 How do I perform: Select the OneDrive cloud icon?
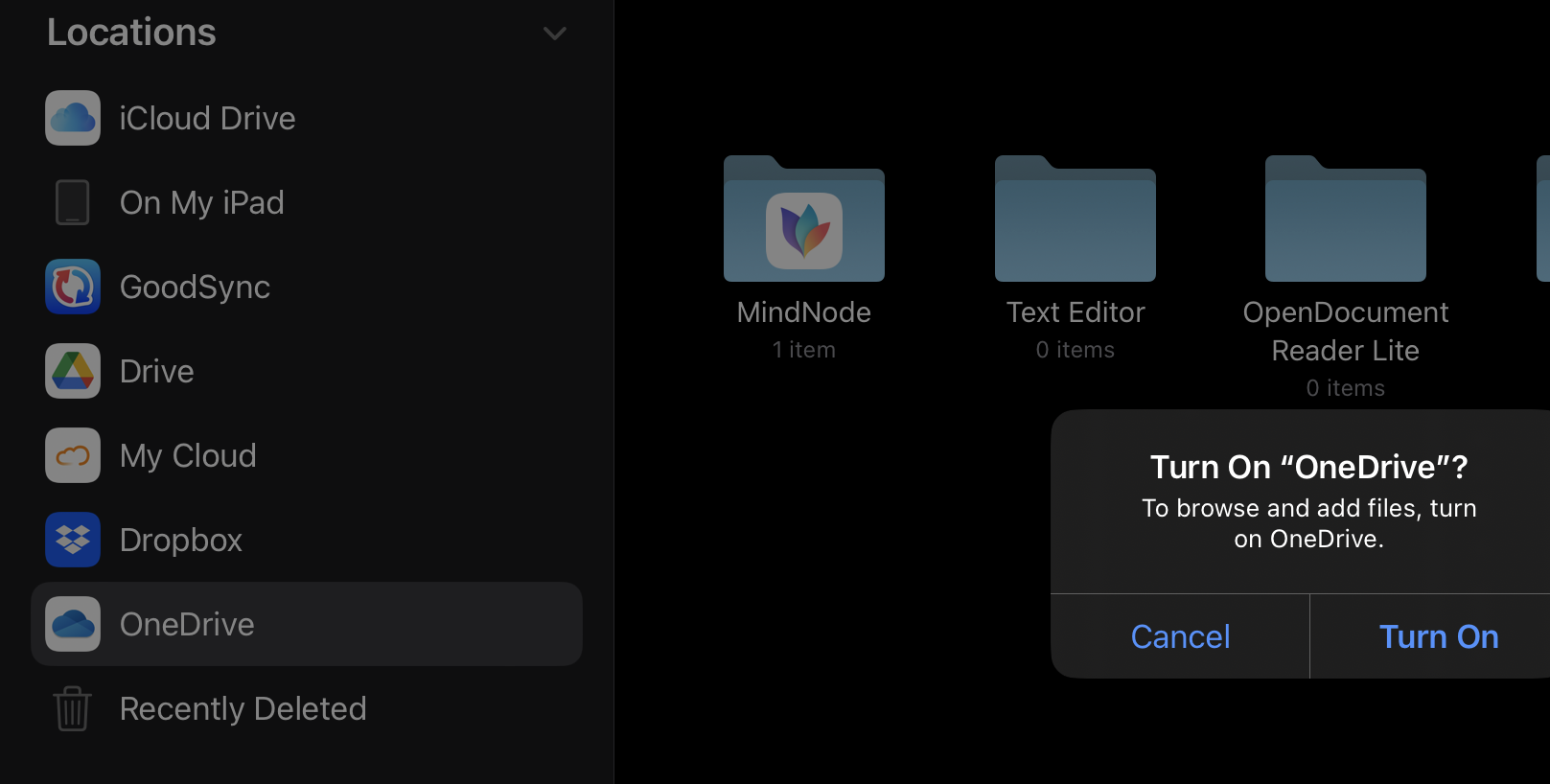pos(73,624)
